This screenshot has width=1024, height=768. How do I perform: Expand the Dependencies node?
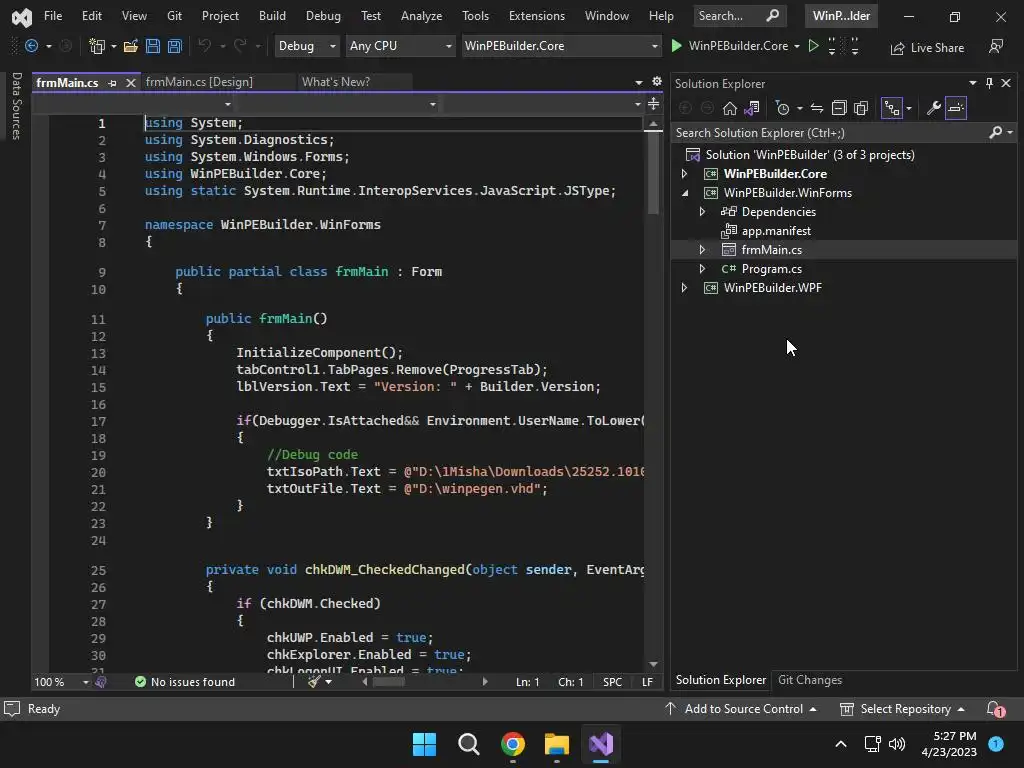click(x=702, y=212)
